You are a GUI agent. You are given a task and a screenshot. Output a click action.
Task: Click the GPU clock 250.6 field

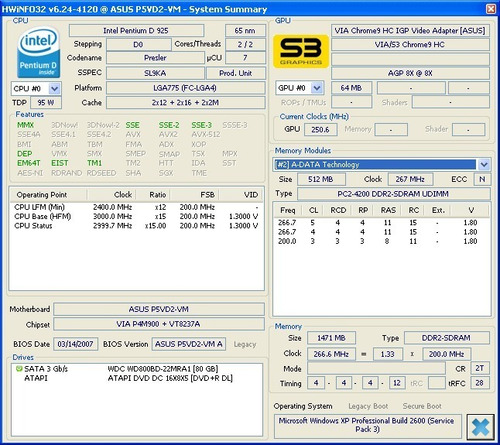(320, 129)
